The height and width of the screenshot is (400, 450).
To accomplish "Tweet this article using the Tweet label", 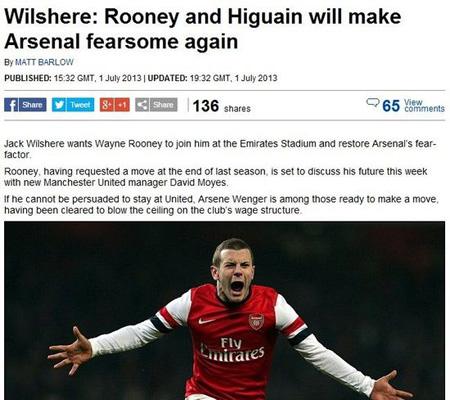I will click(80, 105).
